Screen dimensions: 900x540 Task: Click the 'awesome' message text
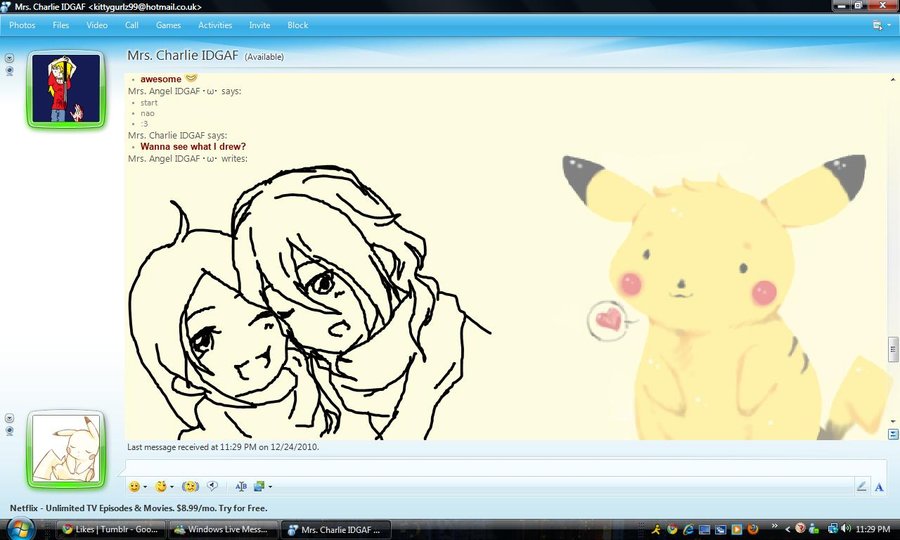tap(161, 79)
